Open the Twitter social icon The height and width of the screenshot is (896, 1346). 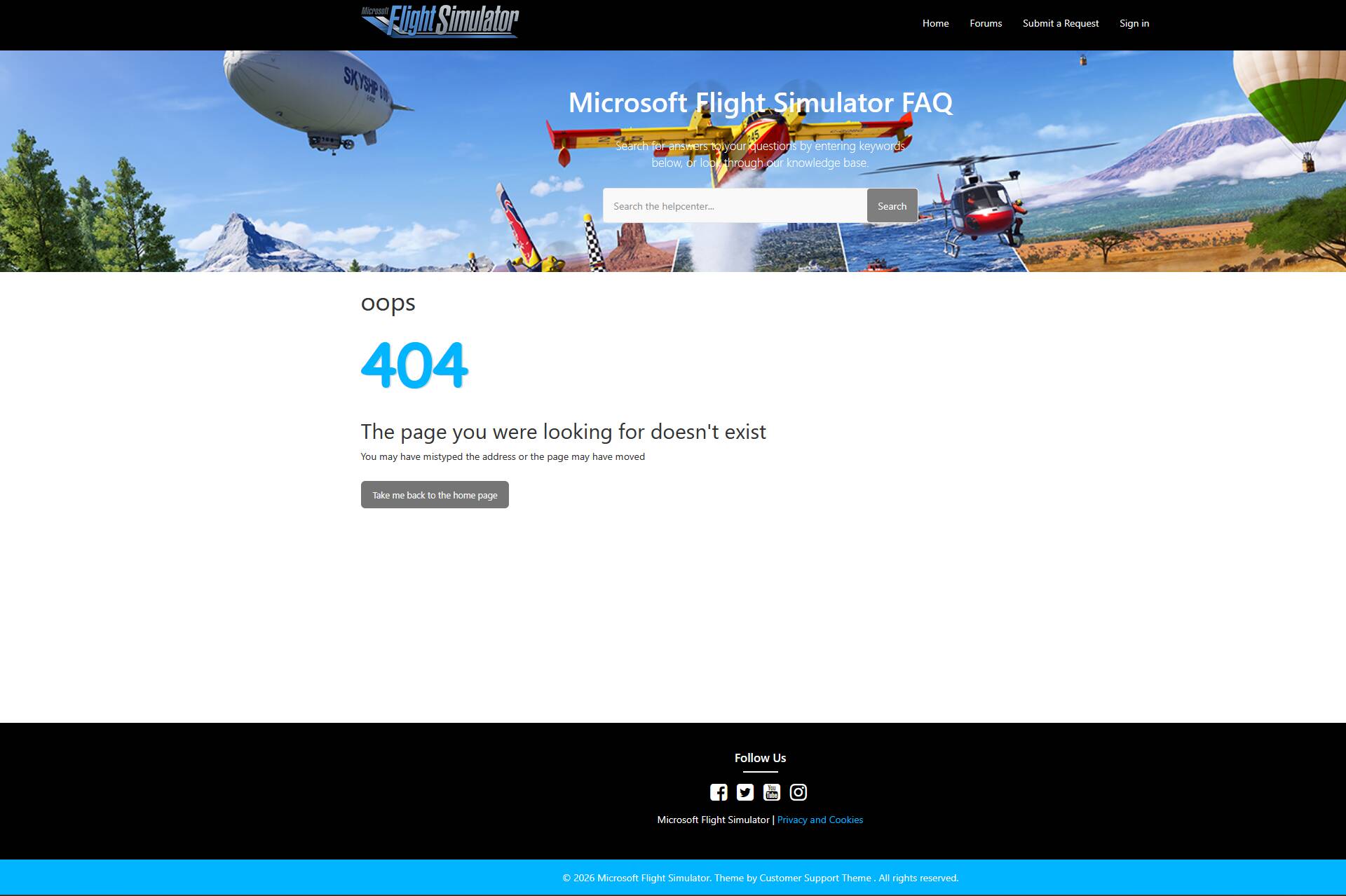pos(745,792)
